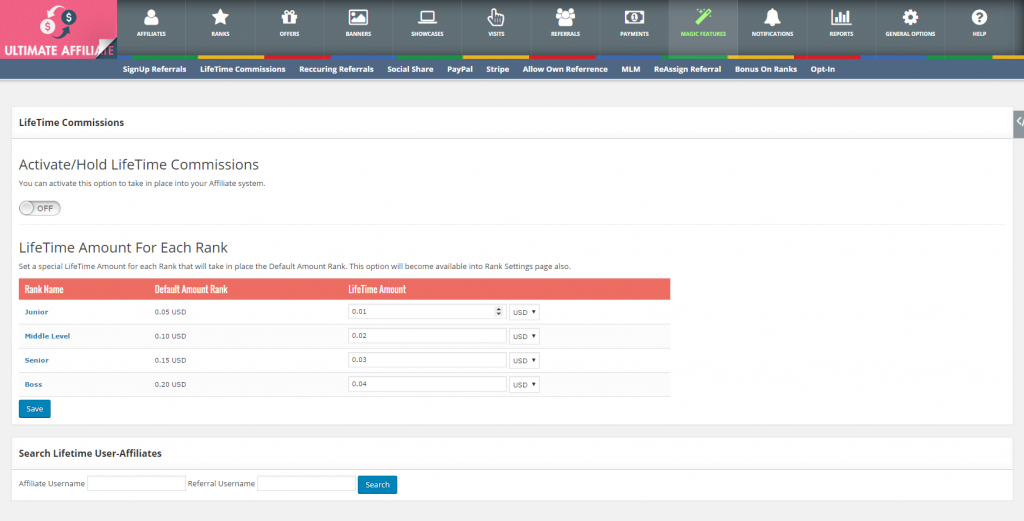Go to LifeTime Commissions submenu
The width and height of the screenshot is (1024, 521).
[242, 69]
